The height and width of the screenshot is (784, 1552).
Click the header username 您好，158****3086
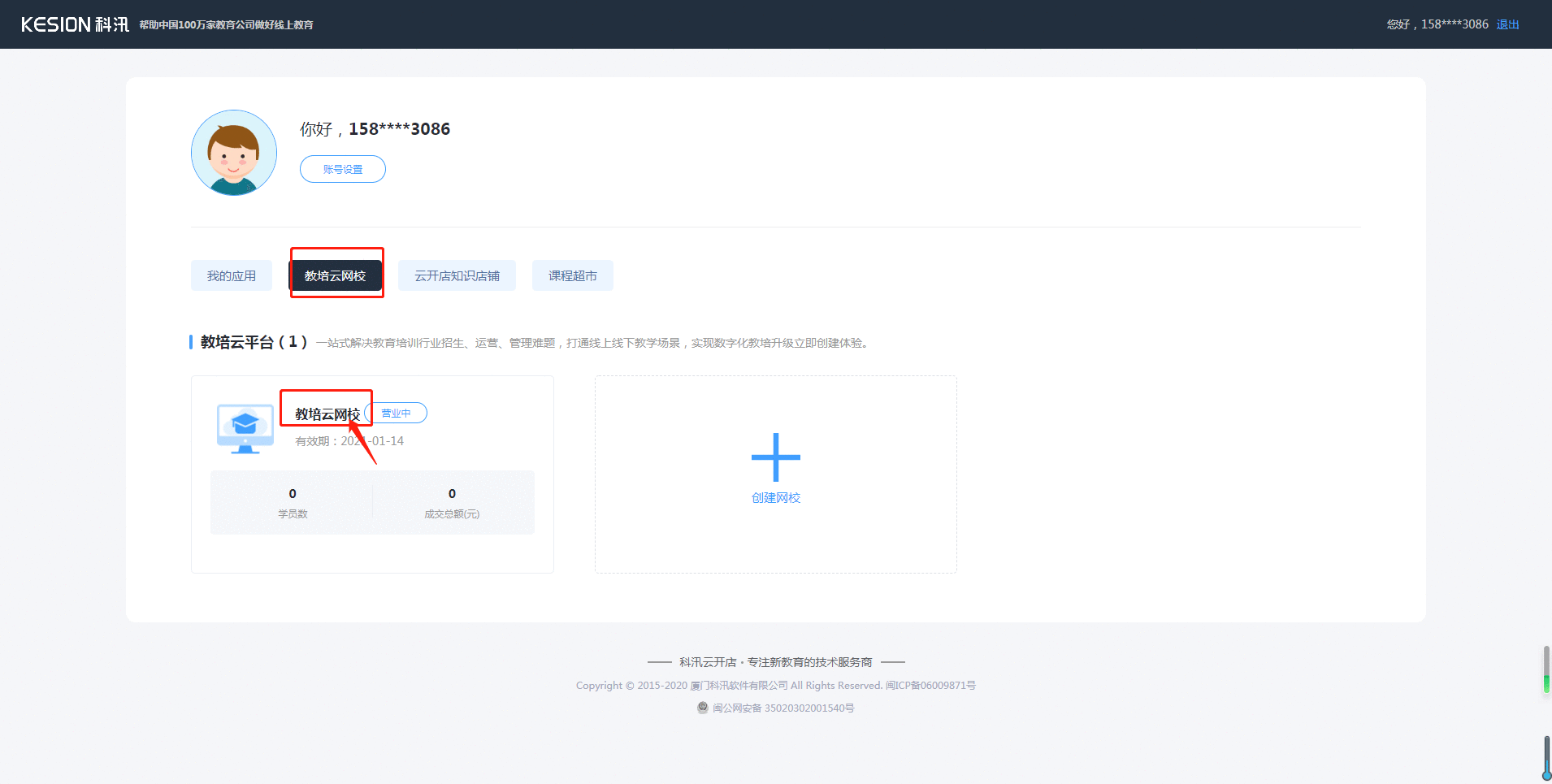(1437, 24)
